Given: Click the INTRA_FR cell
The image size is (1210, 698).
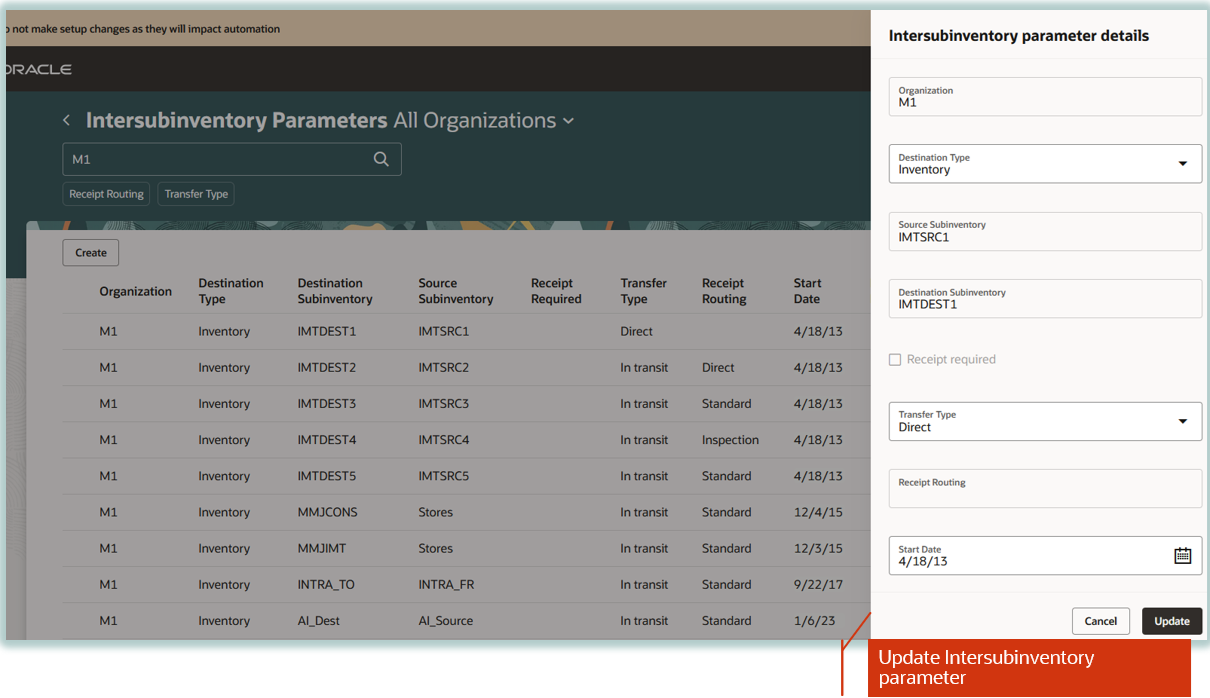Looking at the screenshot, I should pos(446,585).
